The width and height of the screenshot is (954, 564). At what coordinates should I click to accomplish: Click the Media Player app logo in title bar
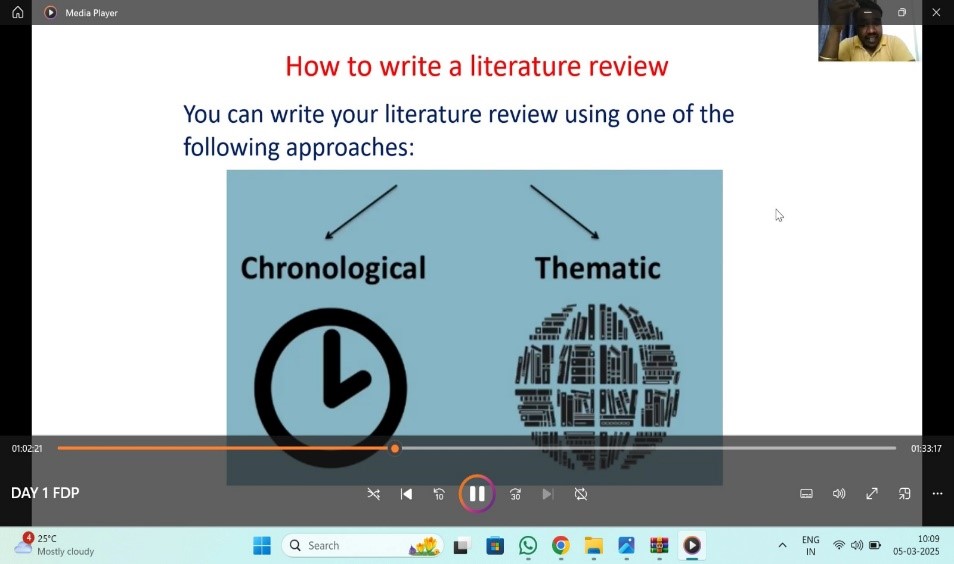pos(50,12)
